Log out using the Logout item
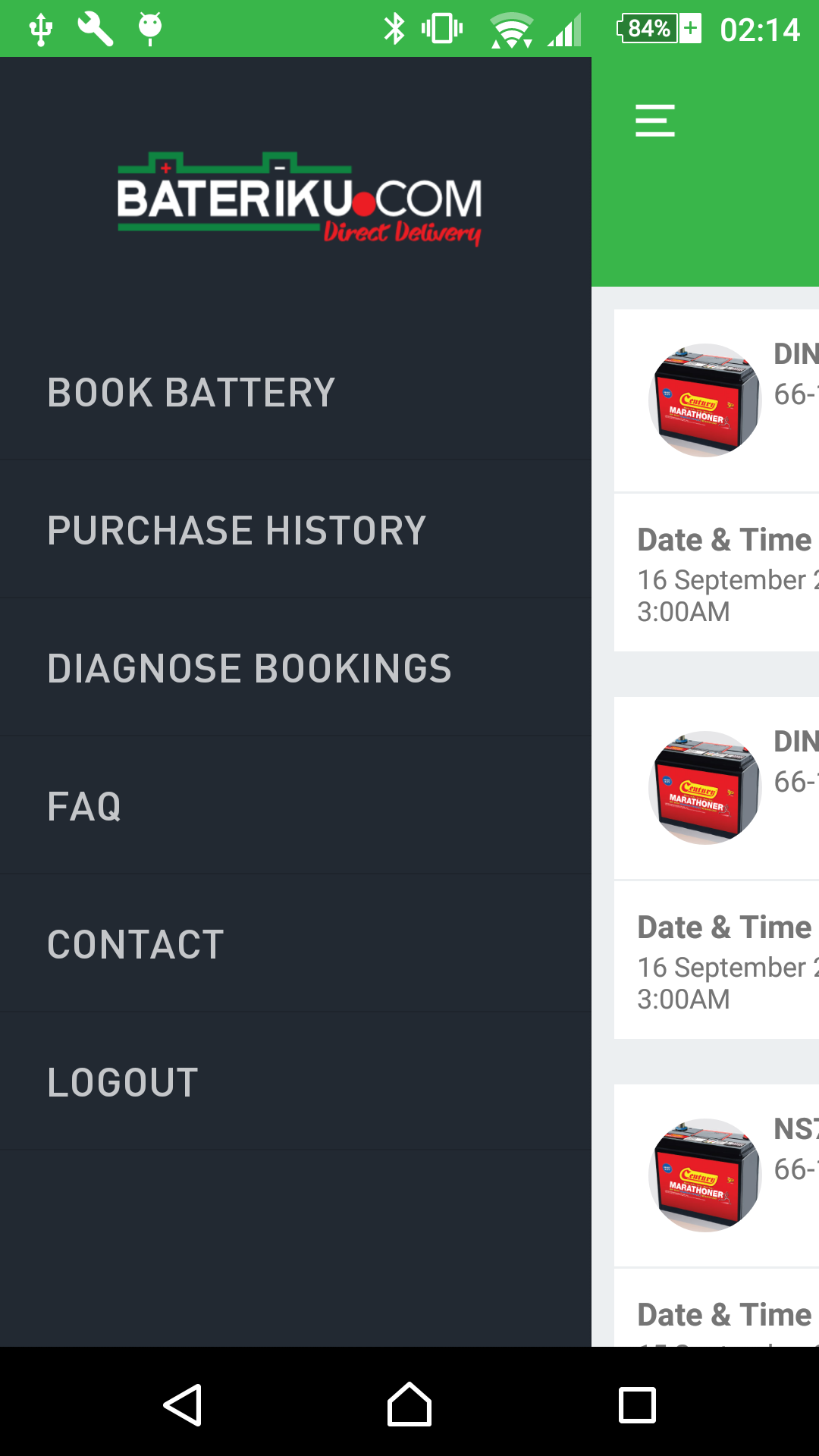Image resolution: width=819 pixels, height=1456 pixels. (123, 1083)
